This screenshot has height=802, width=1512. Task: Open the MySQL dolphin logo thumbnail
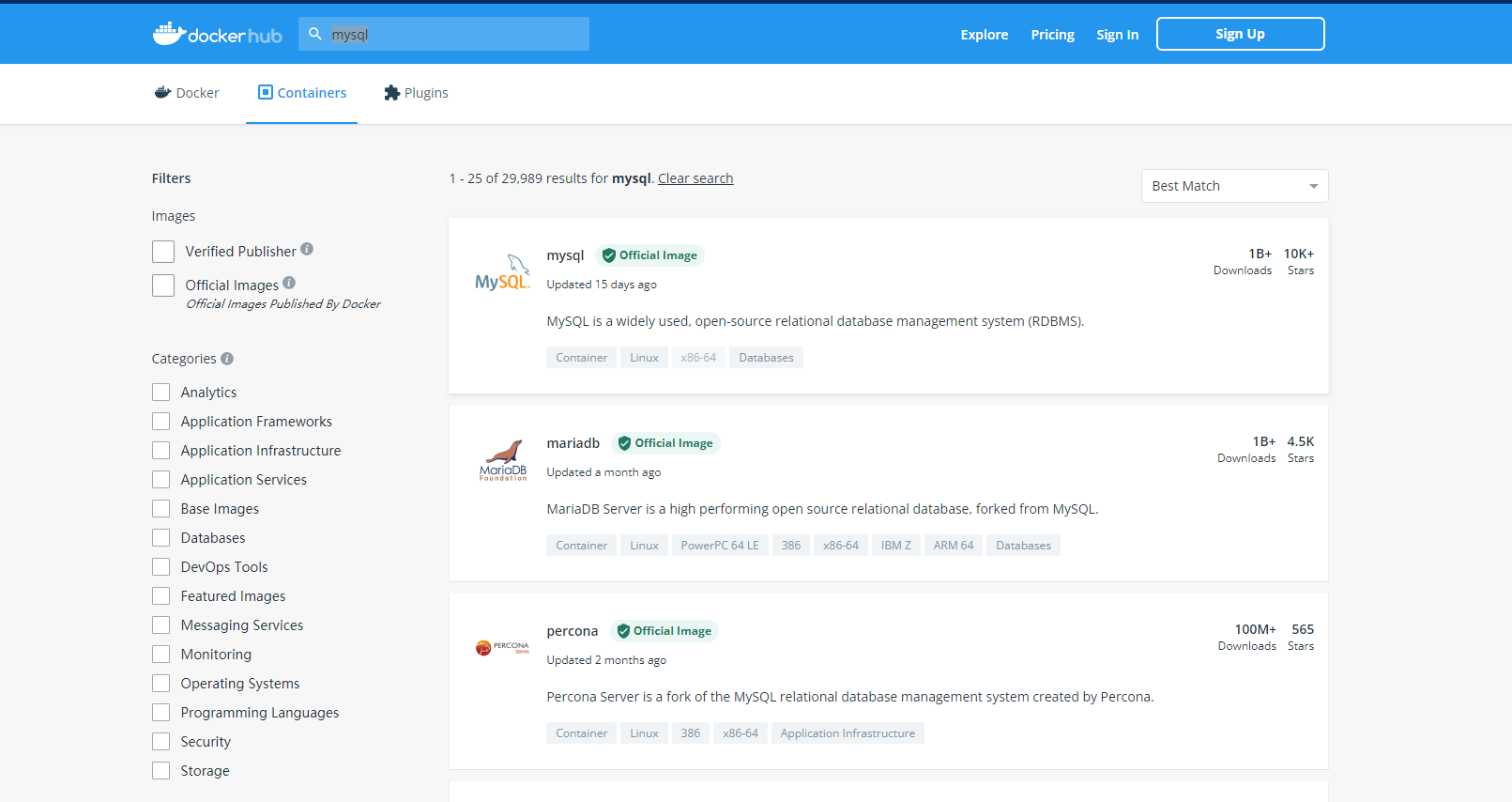pyautogui.click(x=503, y=272)
